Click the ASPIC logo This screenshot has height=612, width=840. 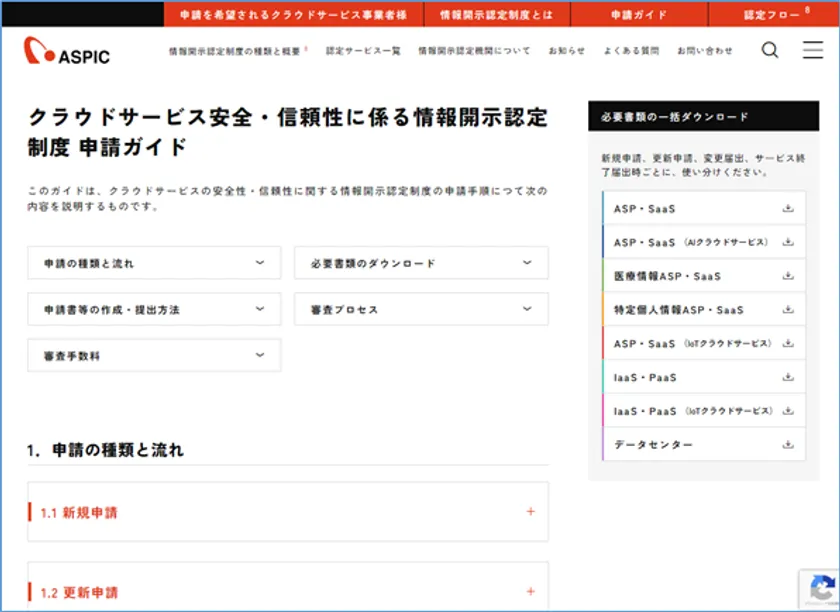click(x=67, y=51)
